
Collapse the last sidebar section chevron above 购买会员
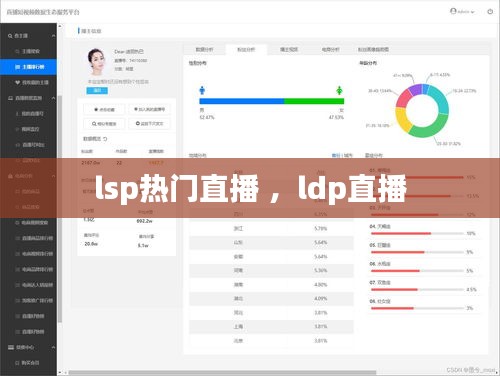(x=53, y=347)
